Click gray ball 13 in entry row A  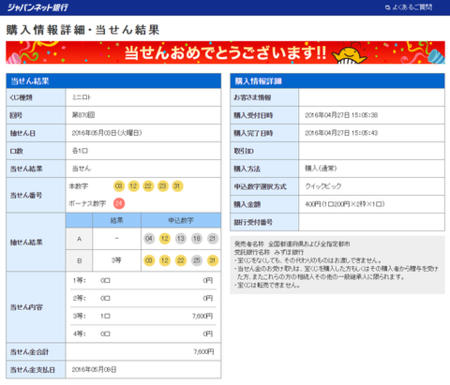pos(181,239)
